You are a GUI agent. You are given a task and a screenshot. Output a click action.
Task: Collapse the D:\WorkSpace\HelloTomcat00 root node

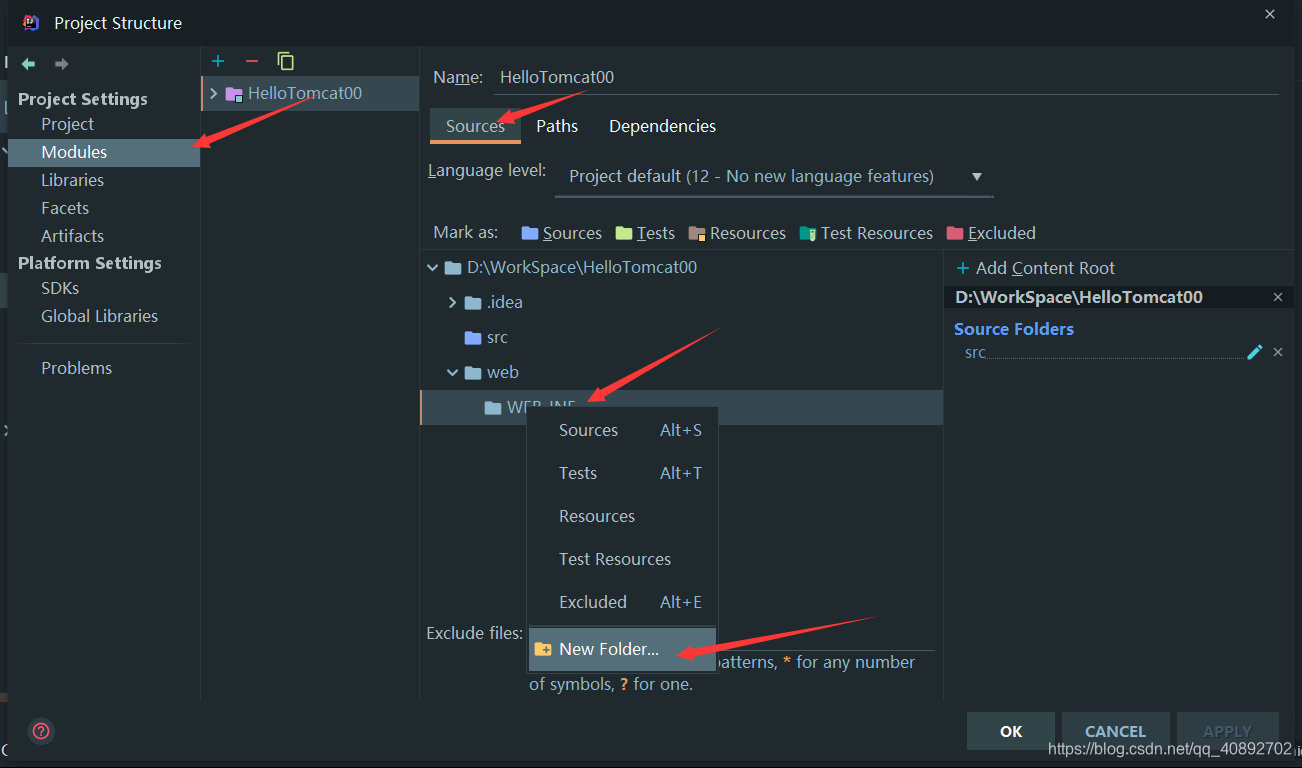click(x=433, y=268)
